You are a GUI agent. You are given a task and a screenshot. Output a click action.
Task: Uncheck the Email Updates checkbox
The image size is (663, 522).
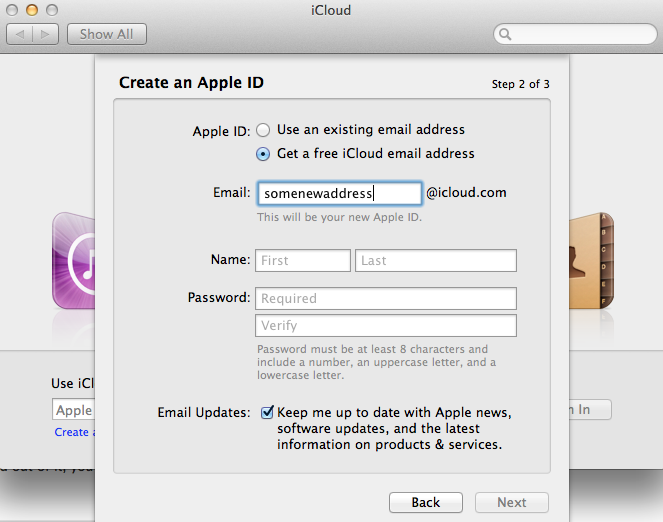[267, 412]
